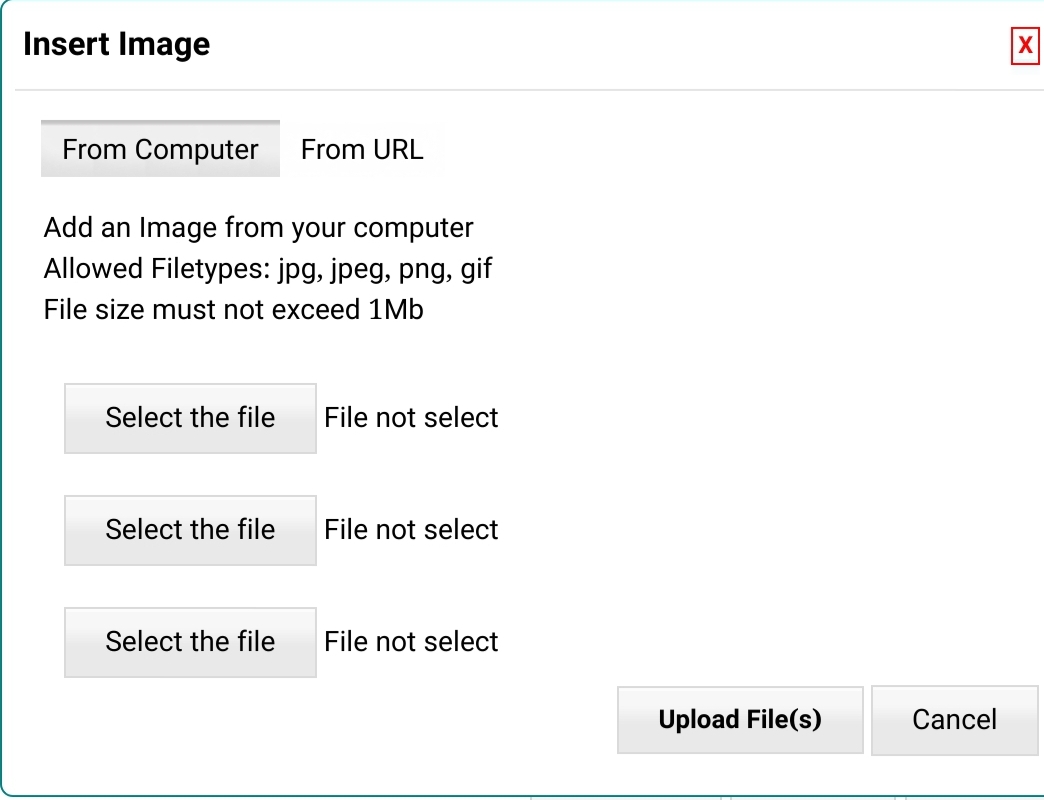Click the third File not select status label
Image resolution: width=1044 pixels, height=800 pixels.
coord(411,642)
